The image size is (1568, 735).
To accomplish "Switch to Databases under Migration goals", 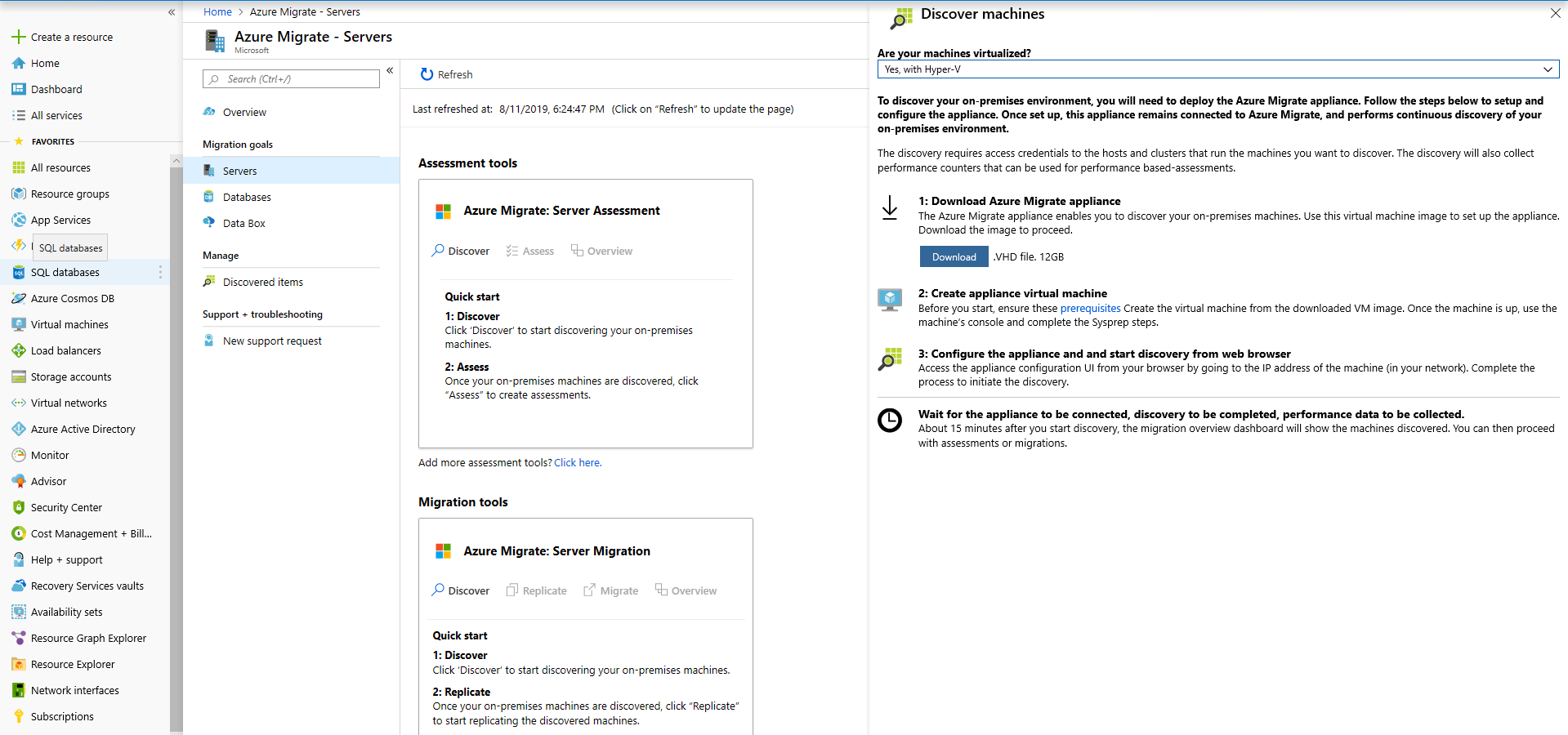I will tap(246, 197).
